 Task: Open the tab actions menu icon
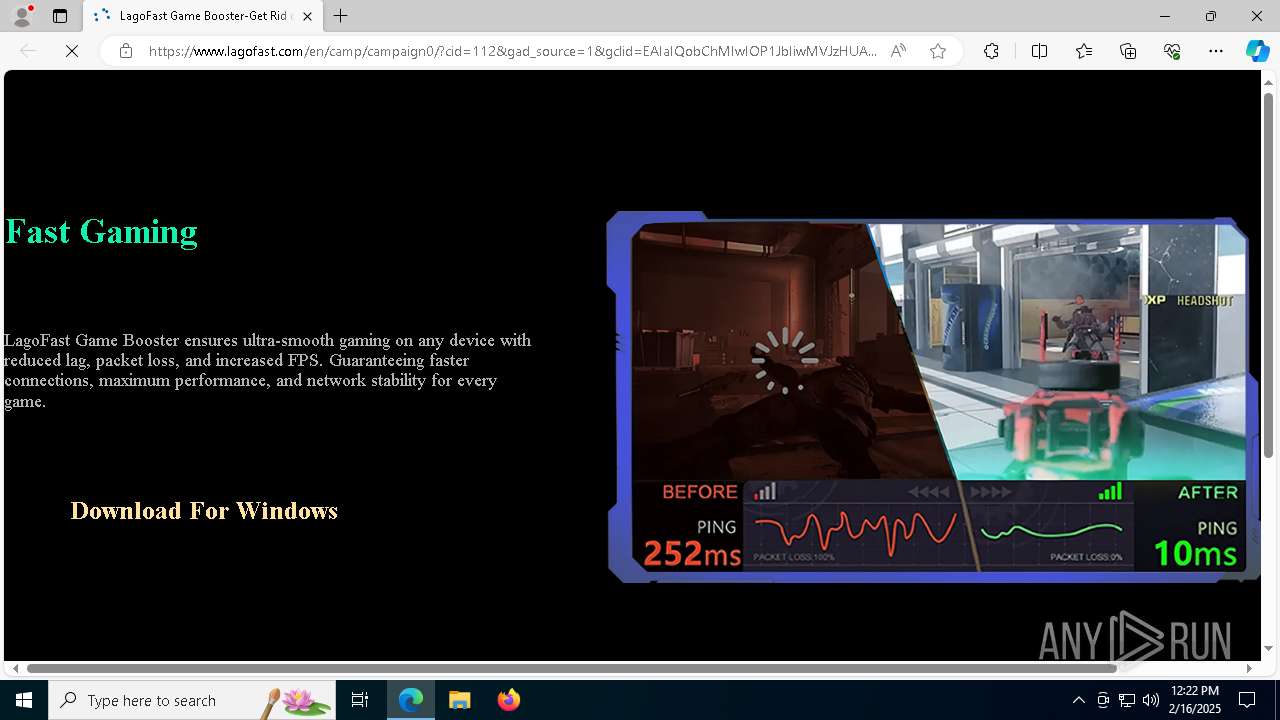[60, 16]
